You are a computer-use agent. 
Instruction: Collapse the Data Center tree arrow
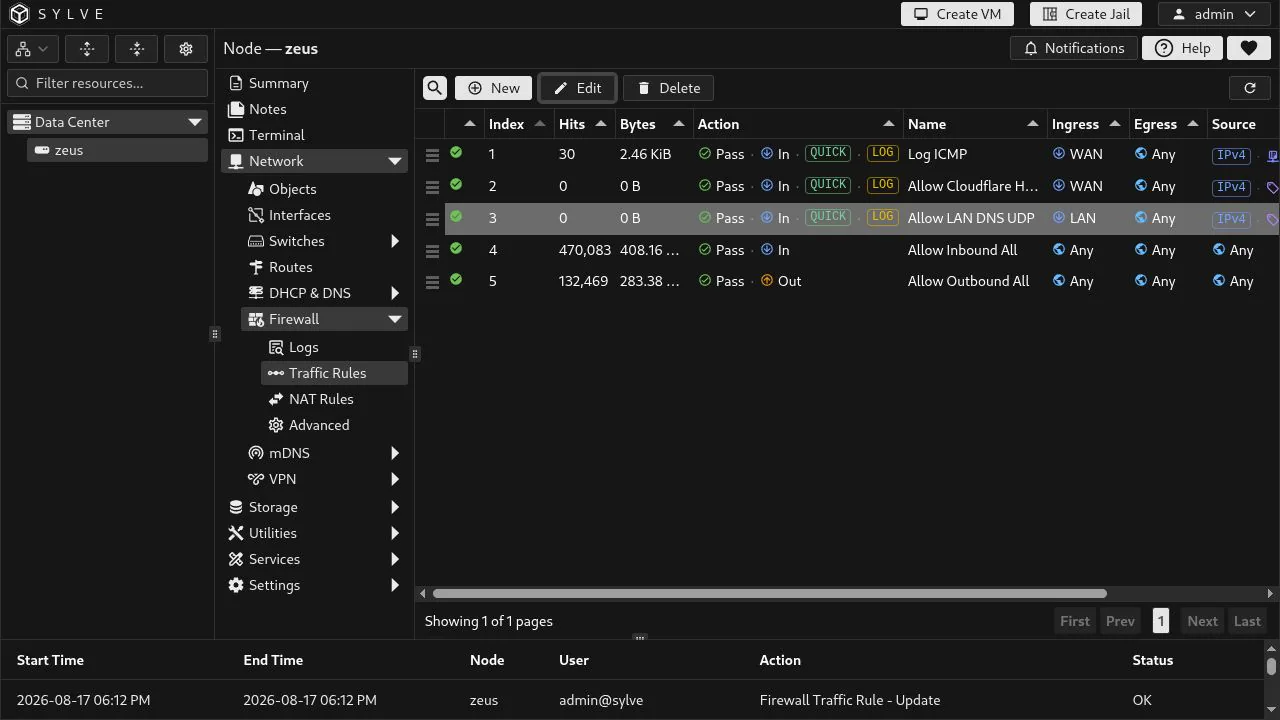tap(195, 122)
